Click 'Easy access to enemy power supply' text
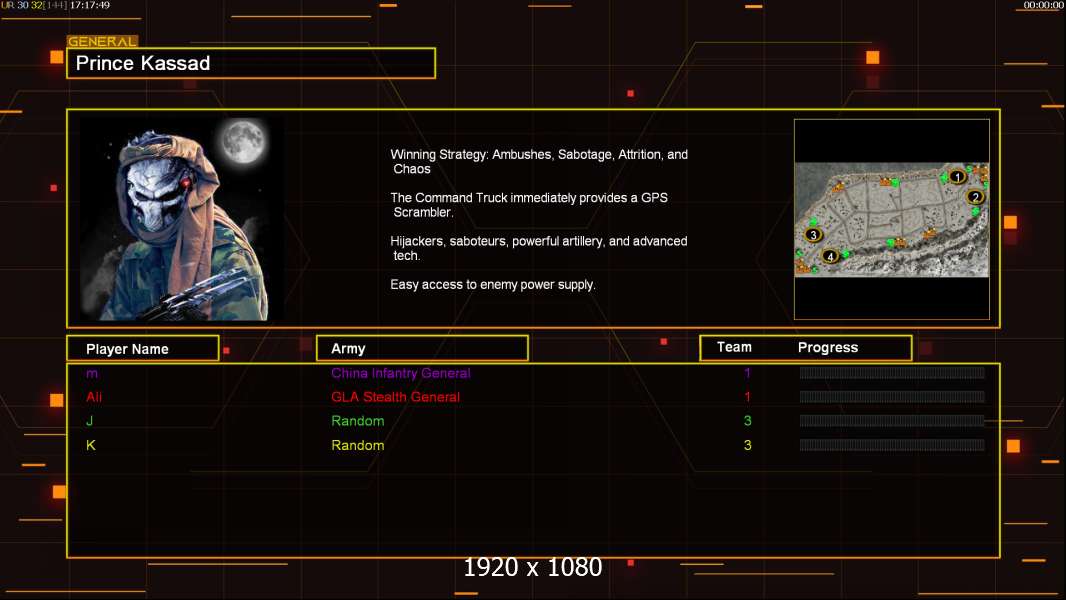1066x600 pixels. coord(493,285)
